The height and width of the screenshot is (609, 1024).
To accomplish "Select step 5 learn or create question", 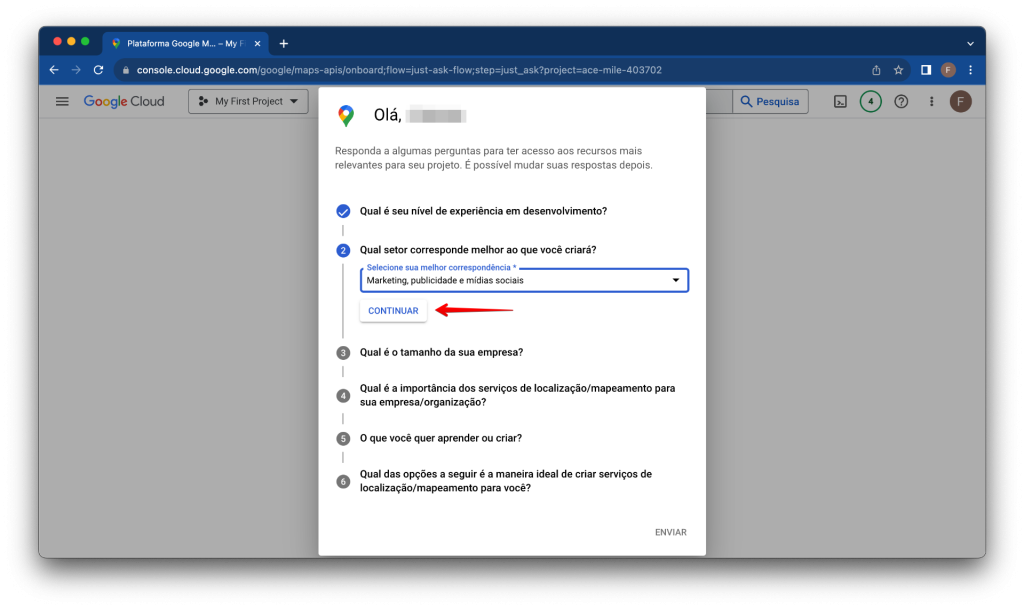I will point(441,438).
